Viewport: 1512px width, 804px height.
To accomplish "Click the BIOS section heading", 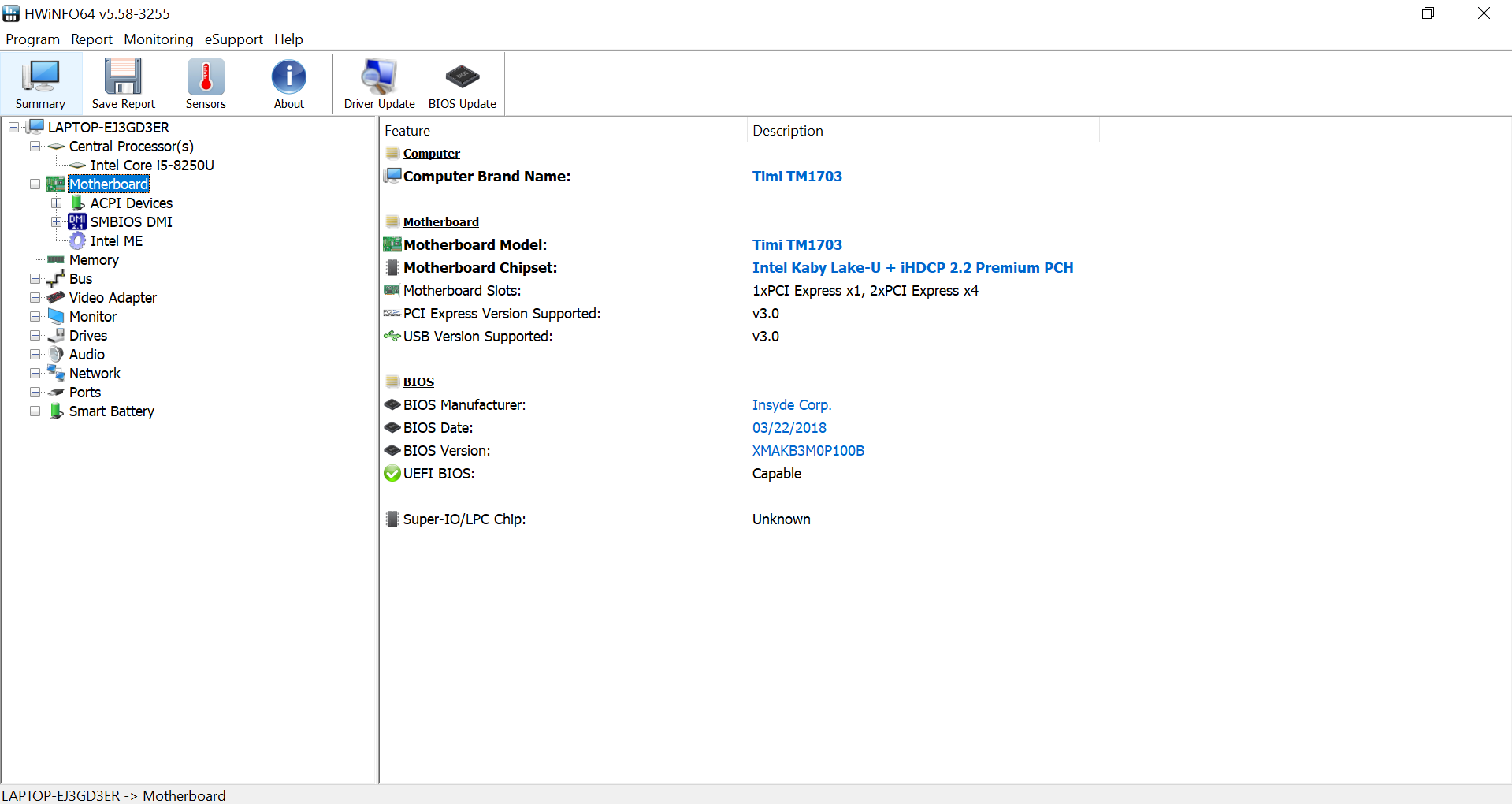I will tap(418, 382).
